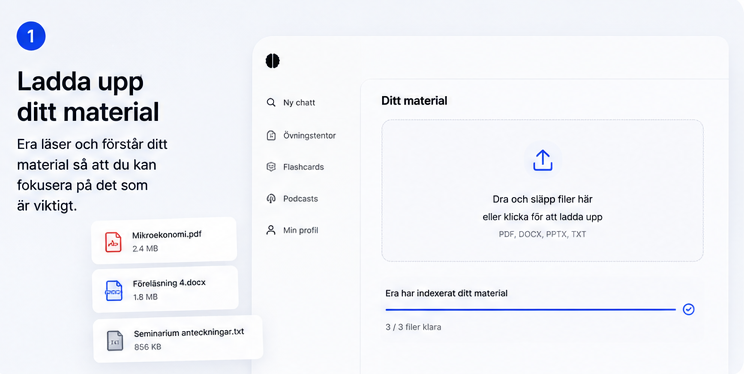Screen dimensions: 744x374
Task: Select the Mikroekonomi.pdf file name
Action: click(167, 234)
